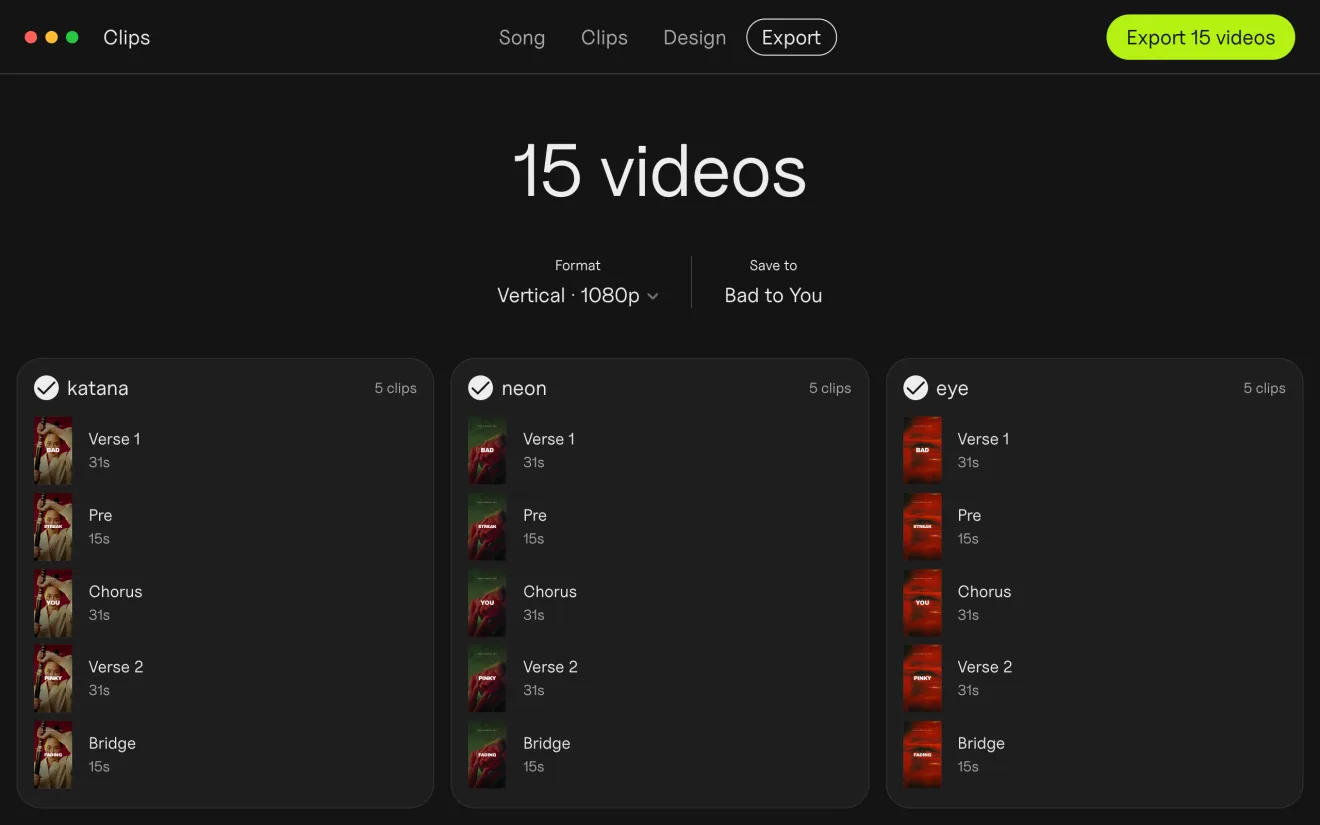Click the "15 videos" heading
The height and width of the screenshot is (825, 1320).
660,171
